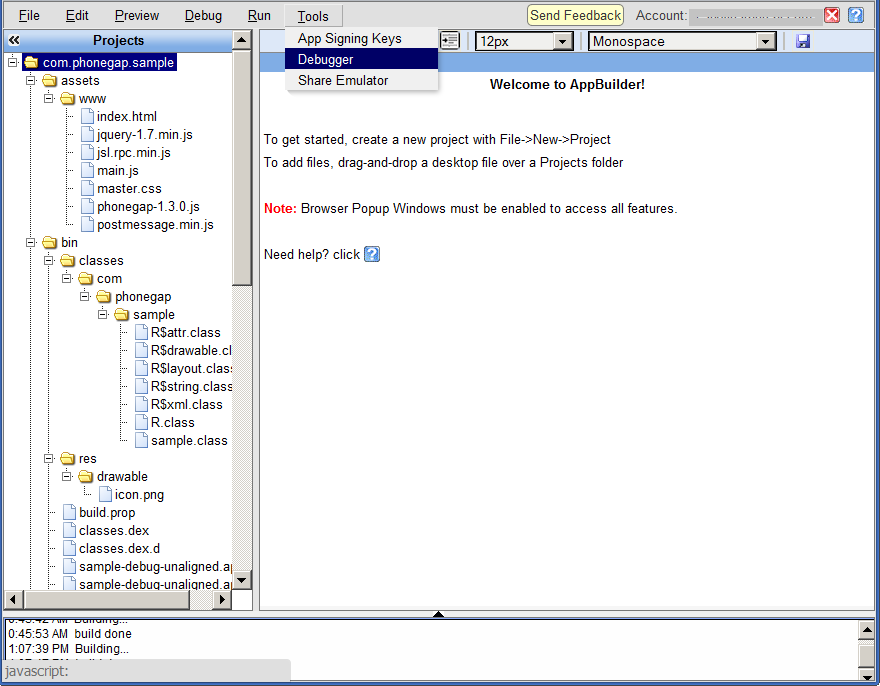Select R.class file

pyautogui.click(x=172, y=422)
